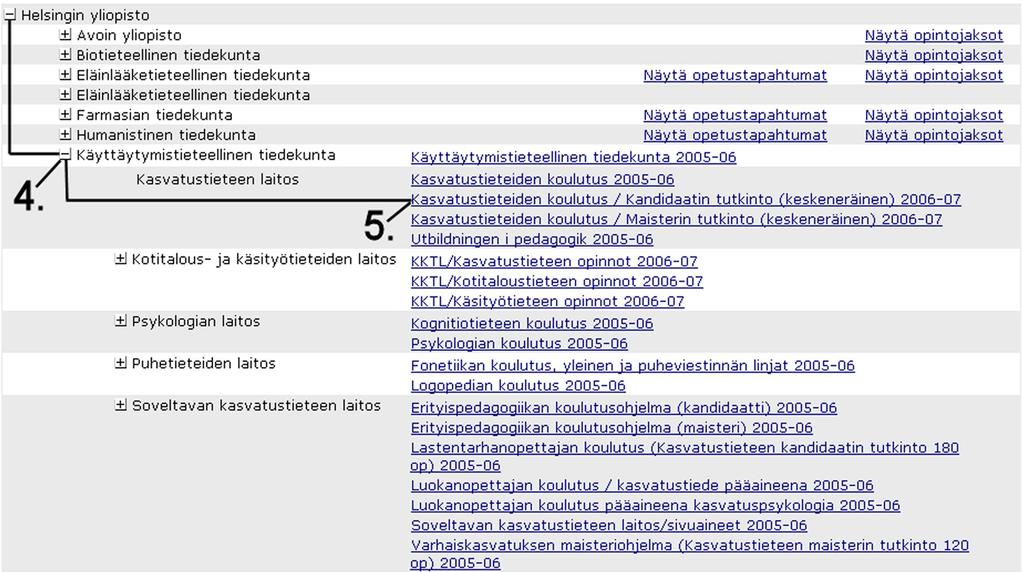Image resolution: width=1023 pixels, height=572 pixels.
Task: Expand the Avoin yliopisto node
Action: click(x=65, y=35)
